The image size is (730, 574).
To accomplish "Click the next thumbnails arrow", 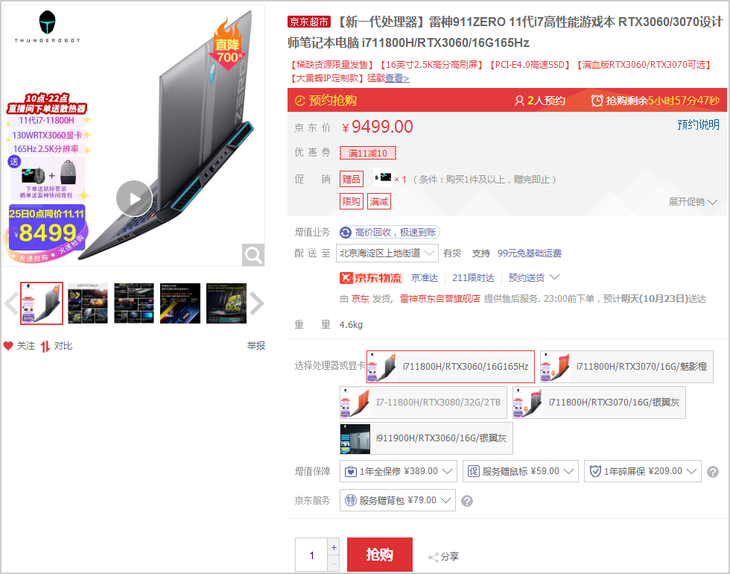I will tap(257, 304).
